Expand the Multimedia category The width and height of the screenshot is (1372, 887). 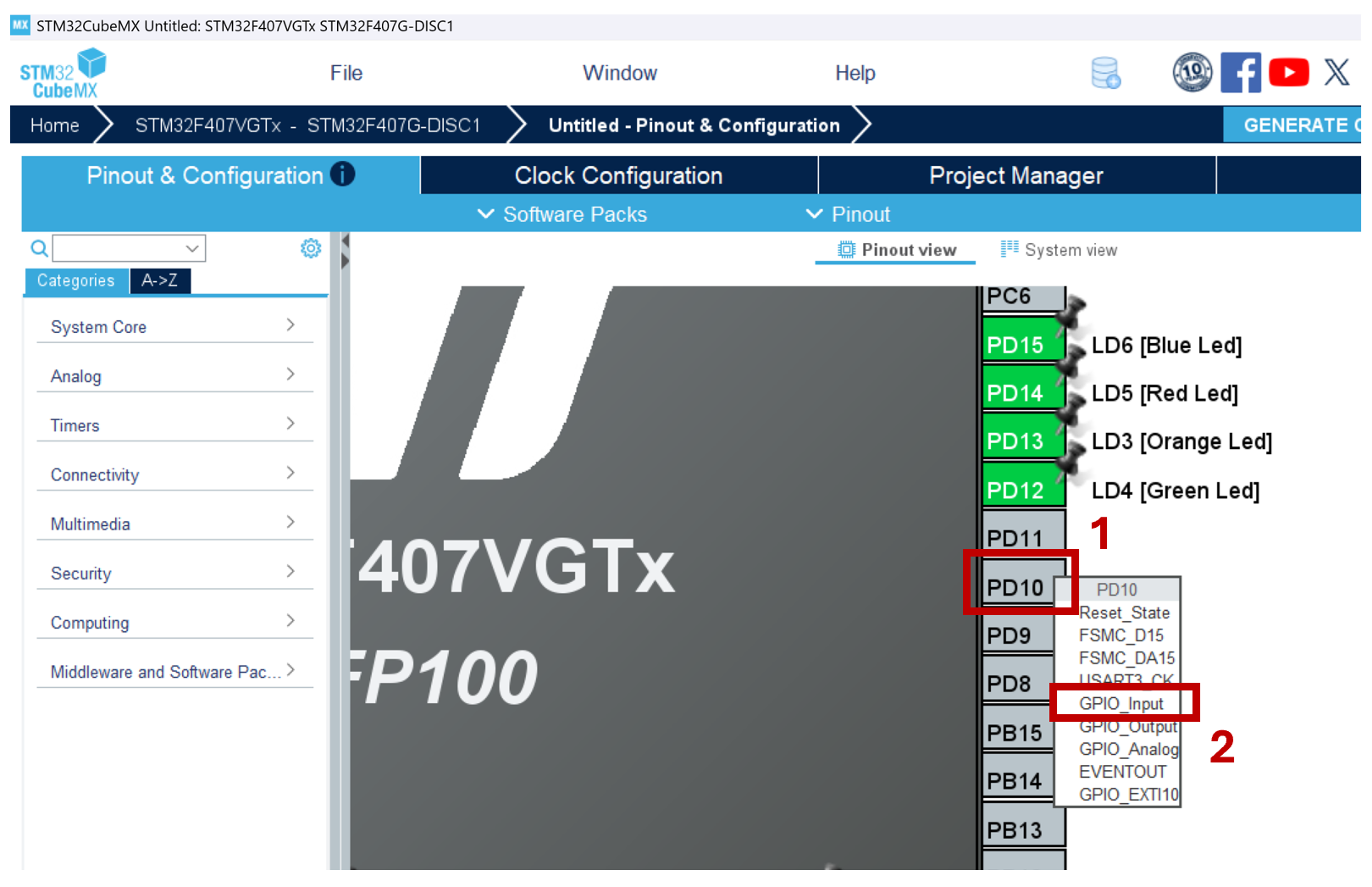(174, 523)
